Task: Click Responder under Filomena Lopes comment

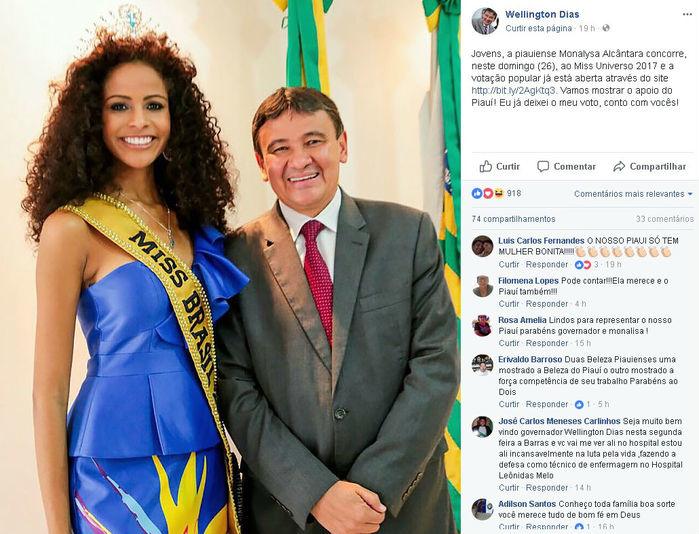Action: (547, 304)
